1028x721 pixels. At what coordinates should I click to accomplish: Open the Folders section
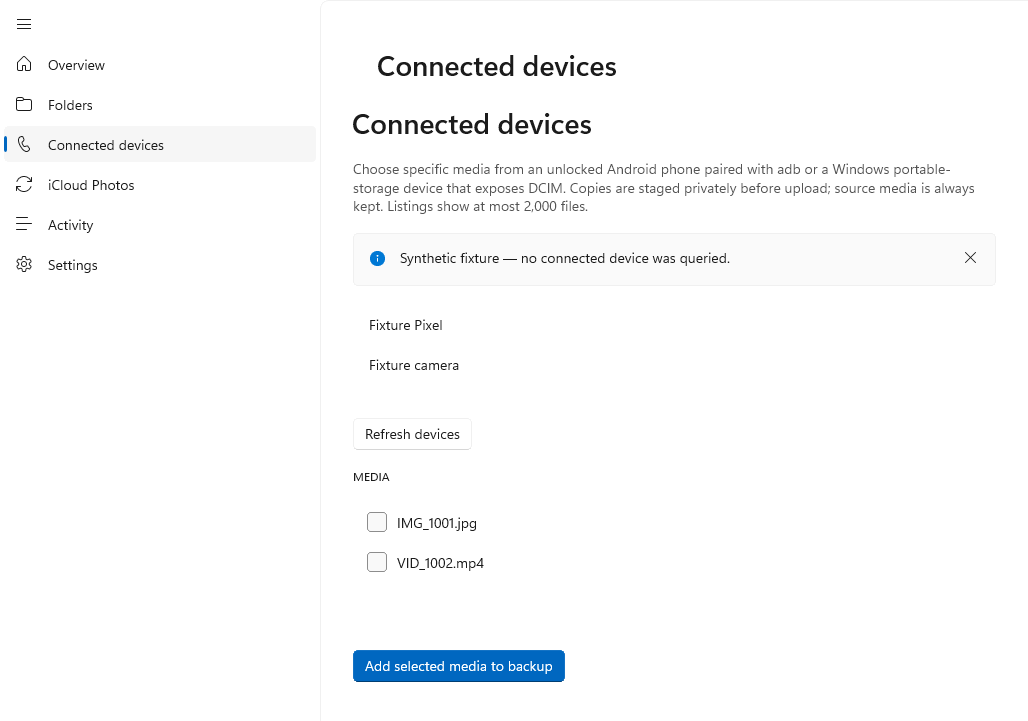(160, 105)
